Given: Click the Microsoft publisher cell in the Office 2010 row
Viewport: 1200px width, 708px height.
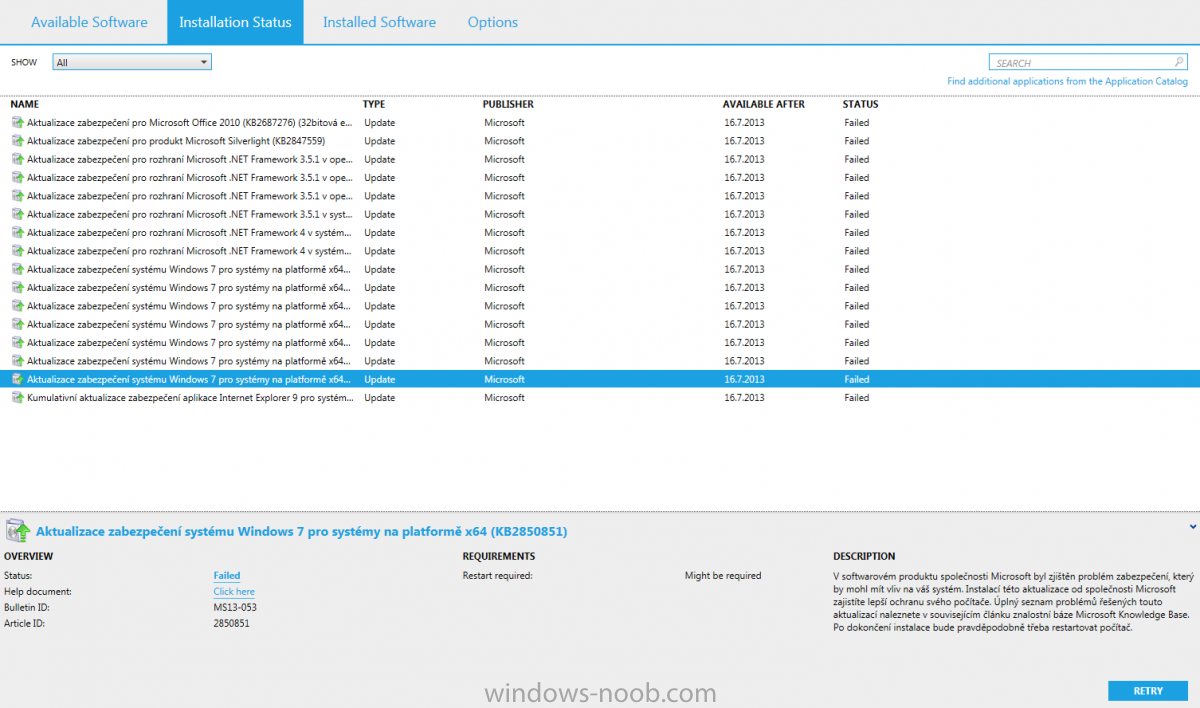Looking at the screenshot, I should pos(504,123).
